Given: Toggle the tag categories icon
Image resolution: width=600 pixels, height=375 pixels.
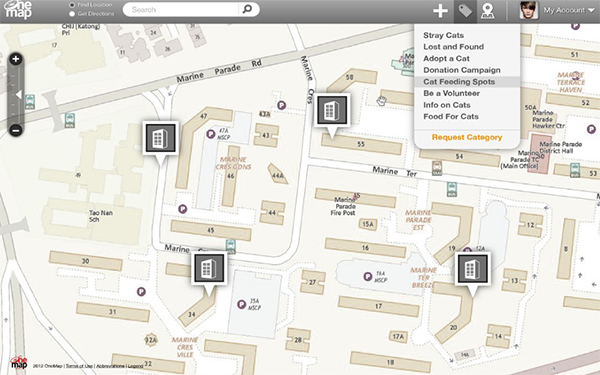Looking at the screenshot, I should pyautogui.click(x=465, y=11).
